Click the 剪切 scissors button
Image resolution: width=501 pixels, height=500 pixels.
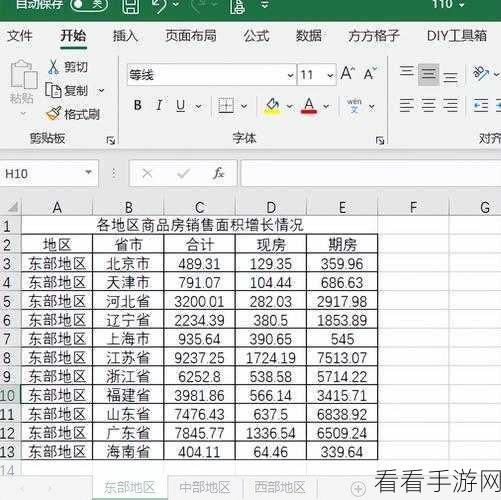(x=68, y=67)
